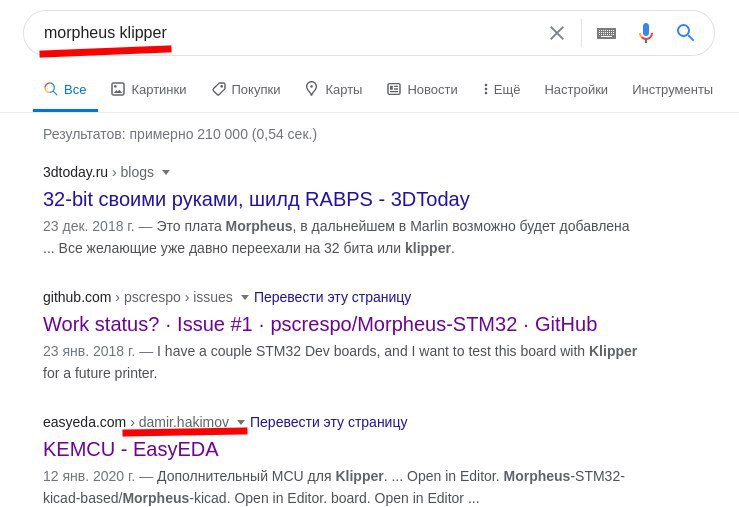Submit the search with the magnifier icon
Screen dimensions: 739x507
point(685,33)
